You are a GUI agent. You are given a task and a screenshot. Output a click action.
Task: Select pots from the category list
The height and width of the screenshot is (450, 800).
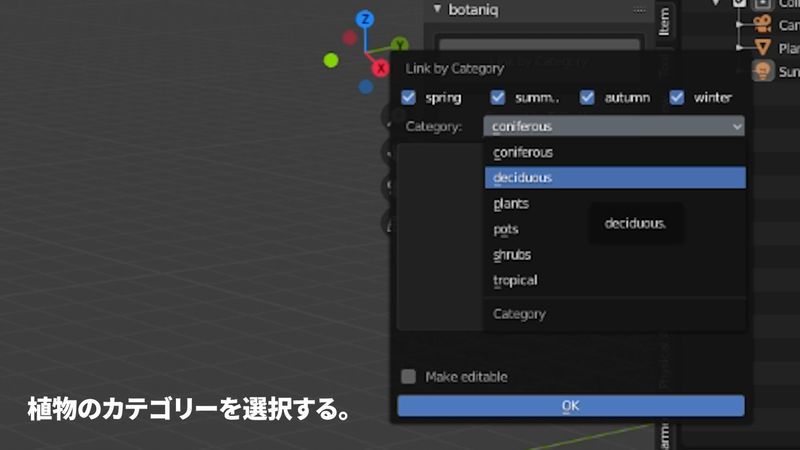point(615,229)
